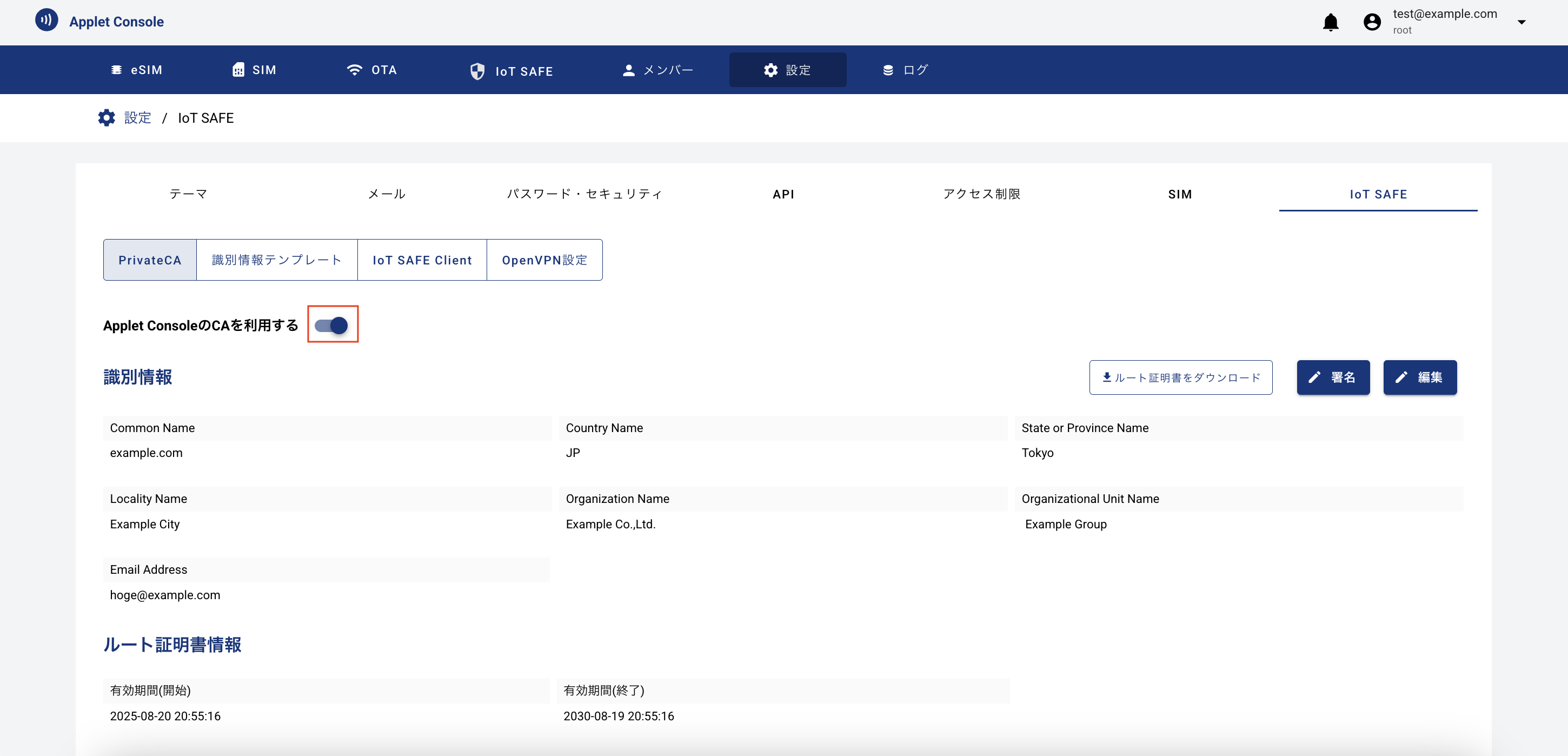
Task: Switch to パスワード・セキュリティ tab
Action: pos(584,194)
